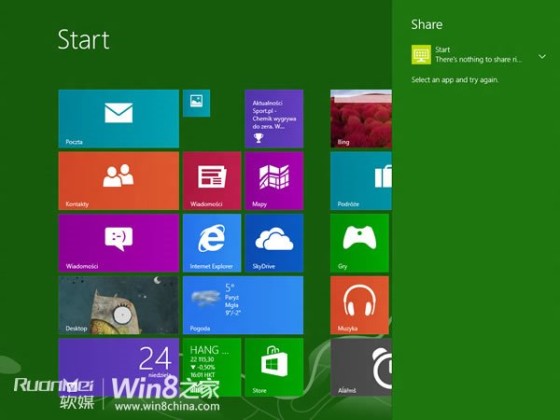560x420 pixels.
Task: Open the Alarms clock tile
Action: coord(361,367)
